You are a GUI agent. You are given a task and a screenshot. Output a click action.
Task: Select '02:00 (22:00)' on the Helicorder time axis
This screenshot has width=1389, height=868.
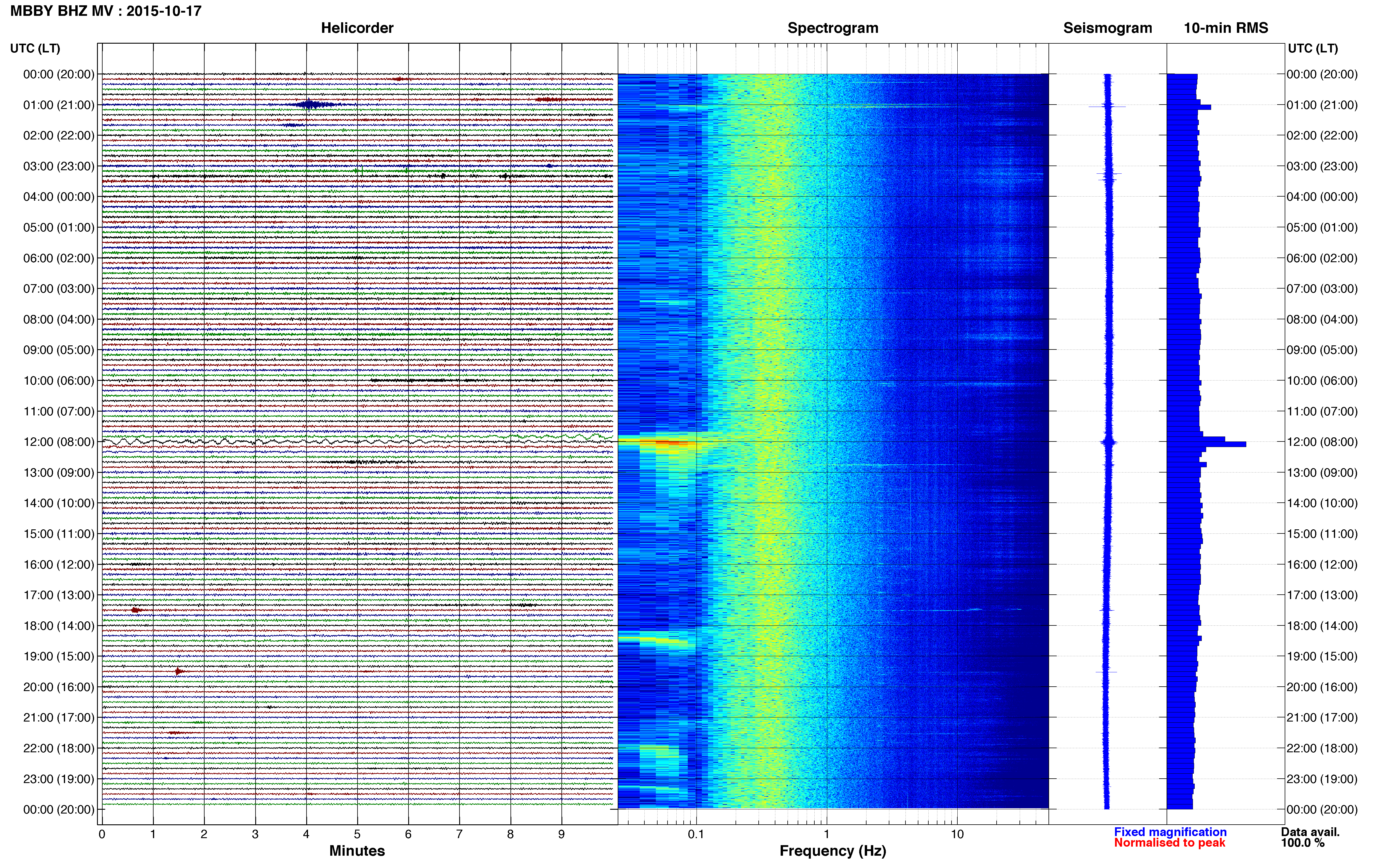(59, 135)
